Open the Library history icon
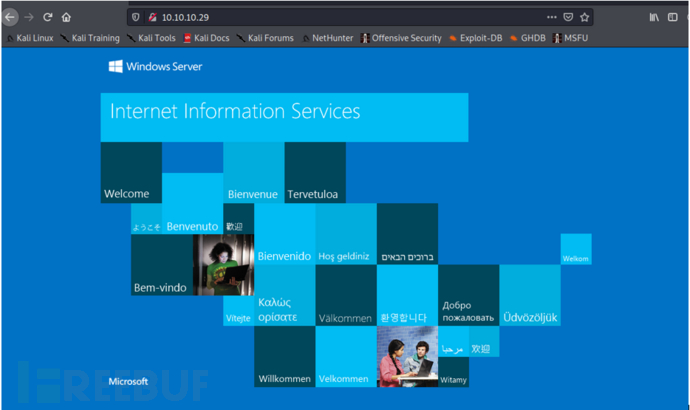The image size is (690, 410). (x=654, y=17)
